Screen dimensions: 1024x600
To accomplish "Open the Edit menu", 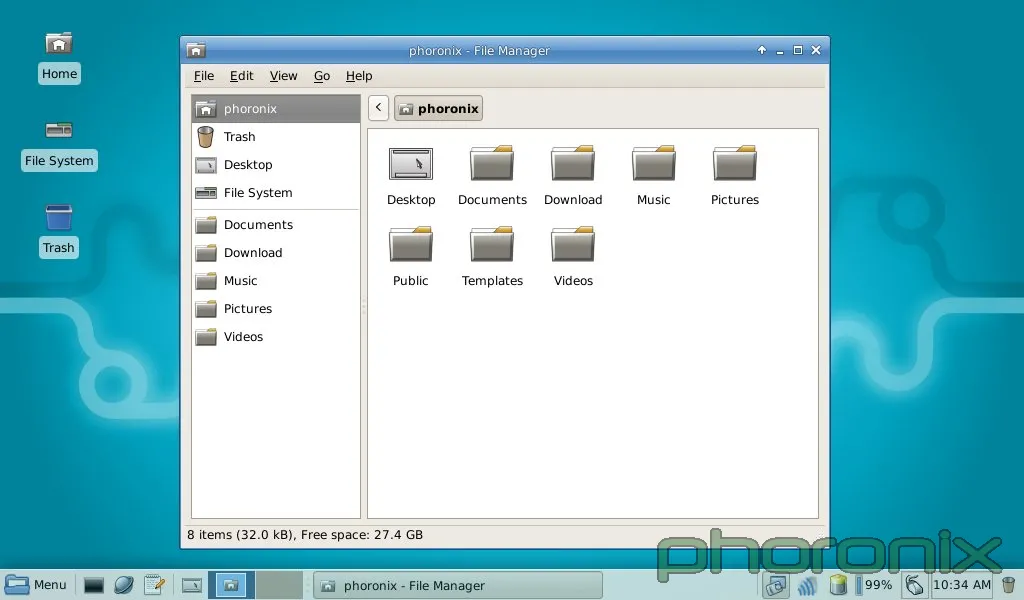I will [x=241, y=76].
